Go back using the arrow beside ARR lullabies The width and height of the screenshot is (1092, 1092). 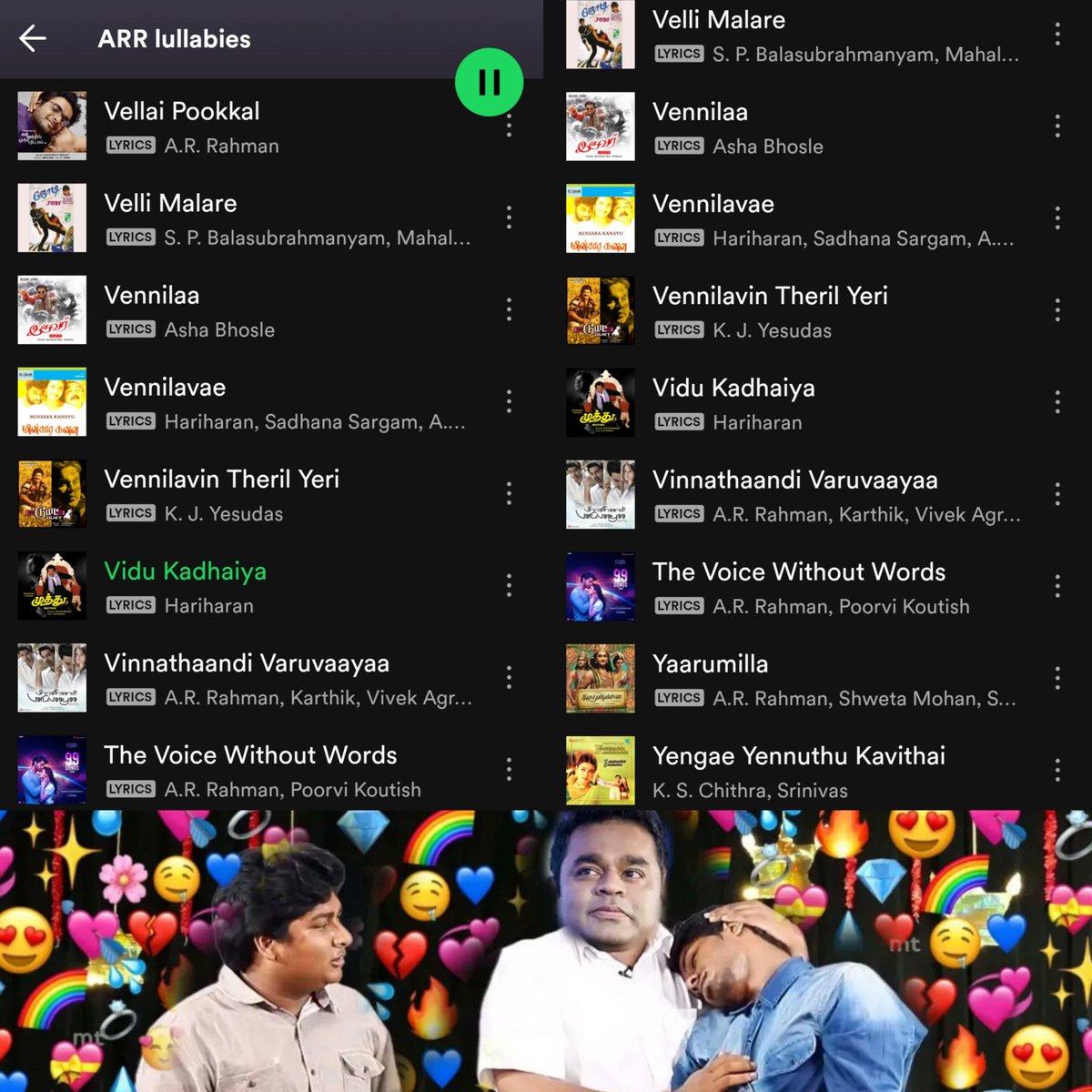tap(33, 38)
